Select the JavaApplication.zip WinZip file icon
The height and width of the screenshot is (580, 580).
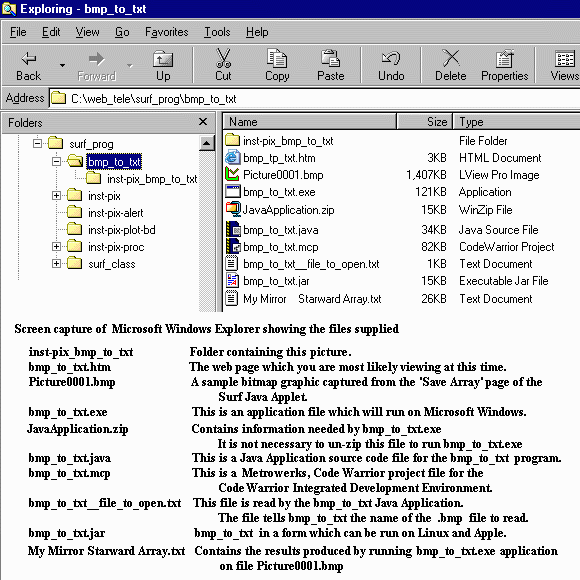click(233, 209)
